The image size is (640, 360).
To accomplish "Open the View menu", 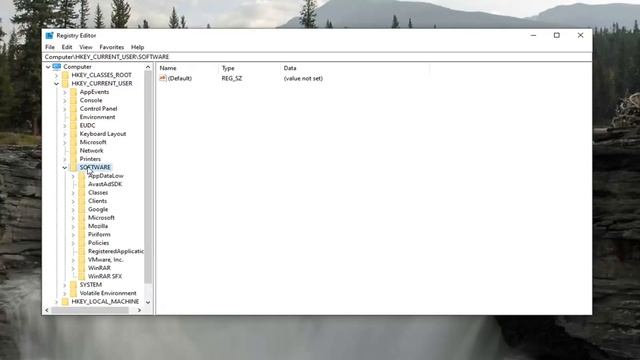I will pos(86,47).
